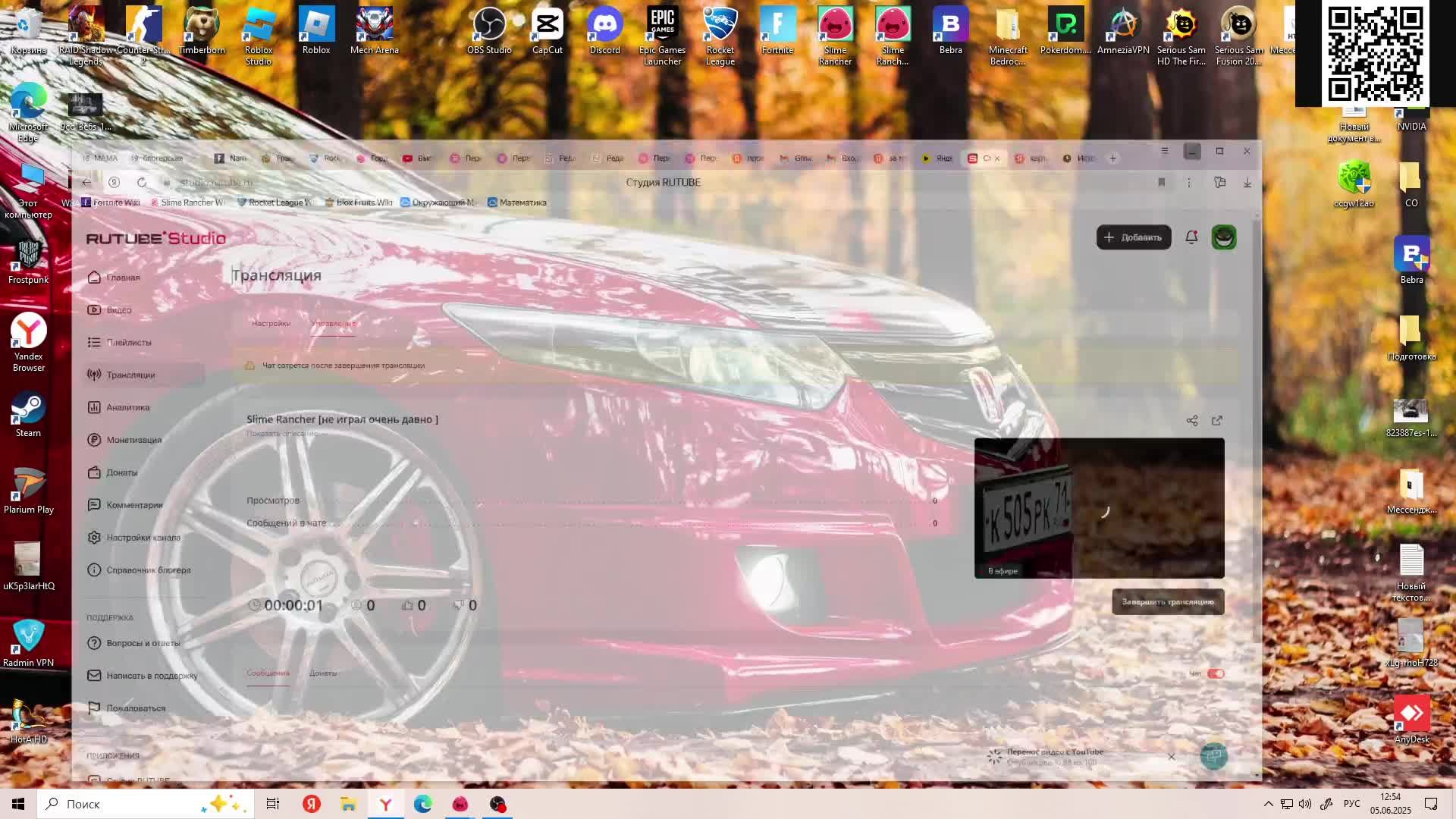Screen dimensions: 1456x819
Task: Switch to the Настройки tab
Action: 271,324
